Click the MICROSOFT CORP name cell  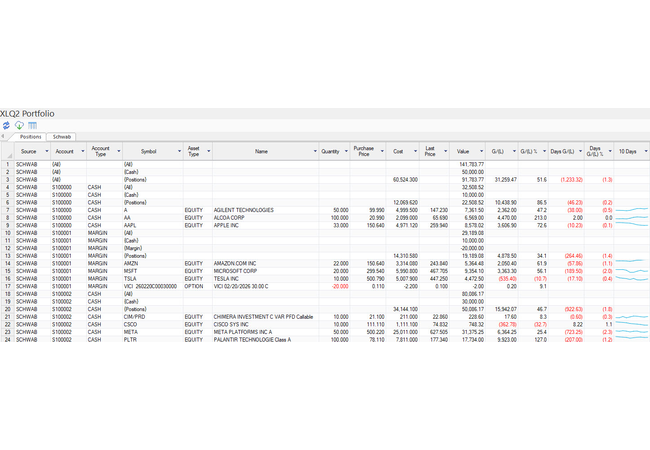265,271
